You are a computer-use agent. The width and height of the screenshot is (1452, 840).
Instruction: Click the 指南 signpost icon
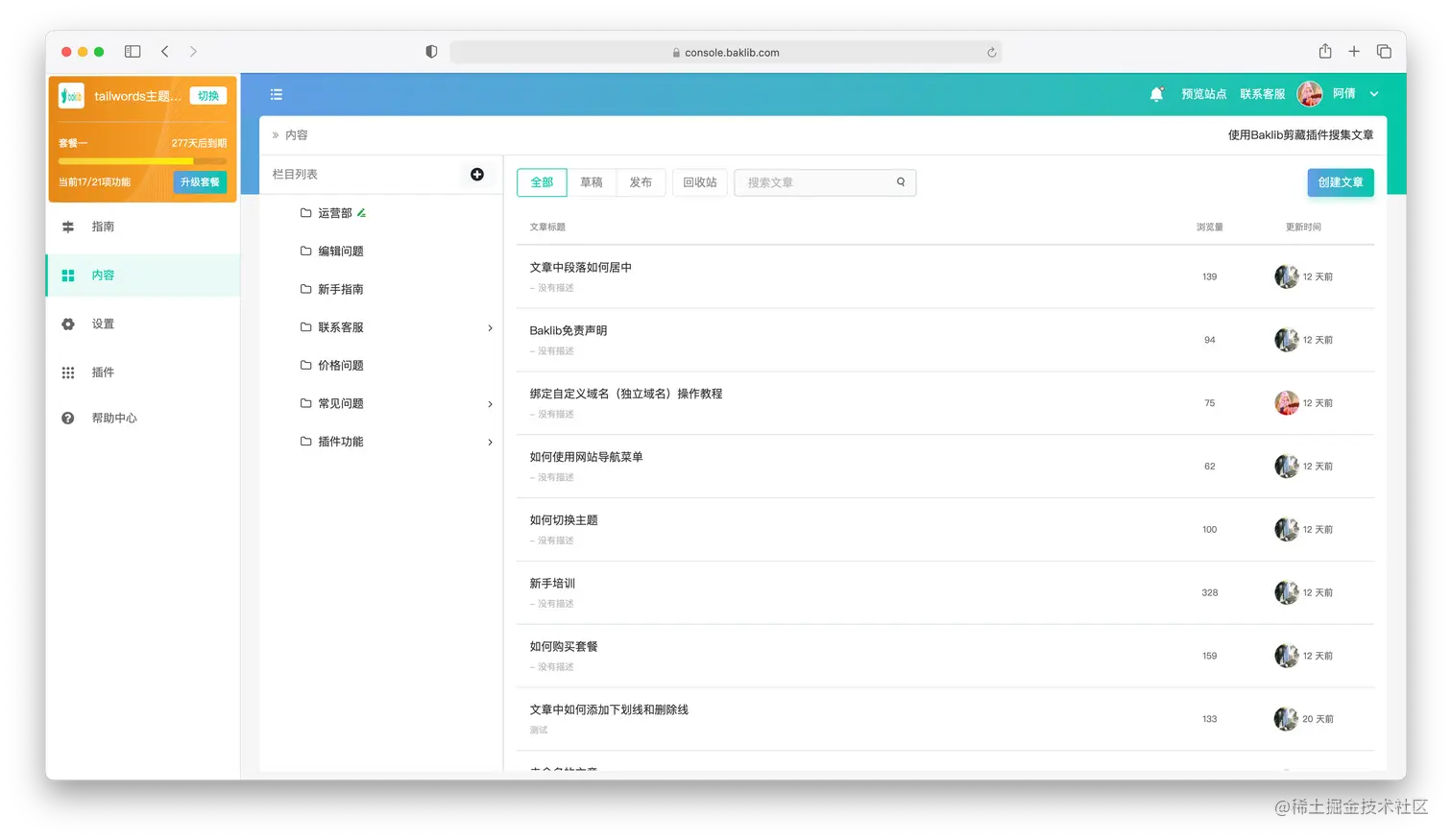68,228
